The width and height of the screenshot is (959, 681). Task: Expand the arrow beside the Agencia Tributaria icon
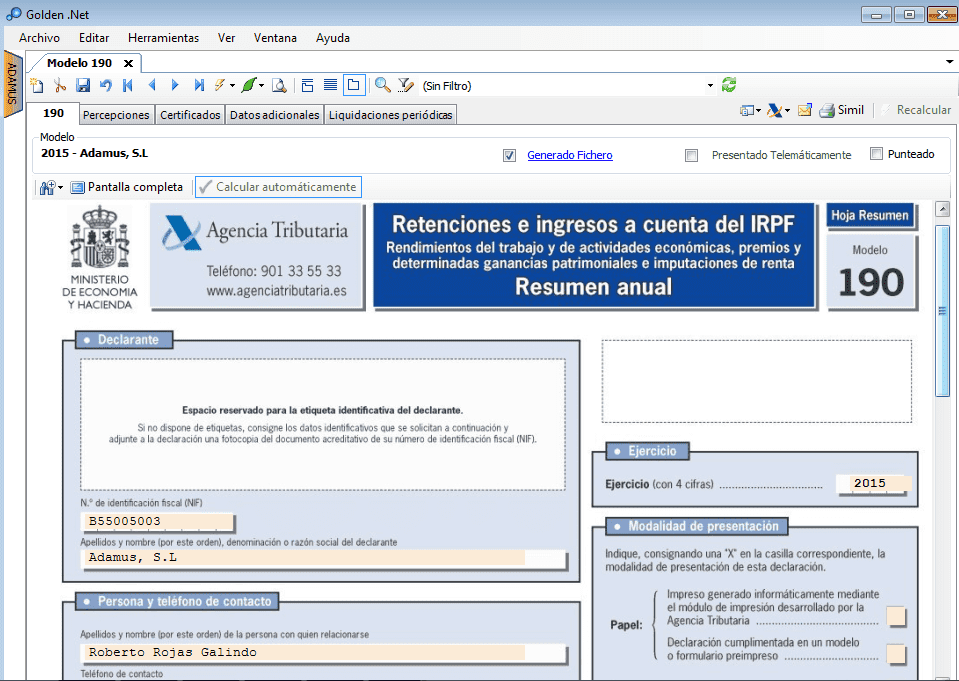pyautogui.click(x=787, y=111)
